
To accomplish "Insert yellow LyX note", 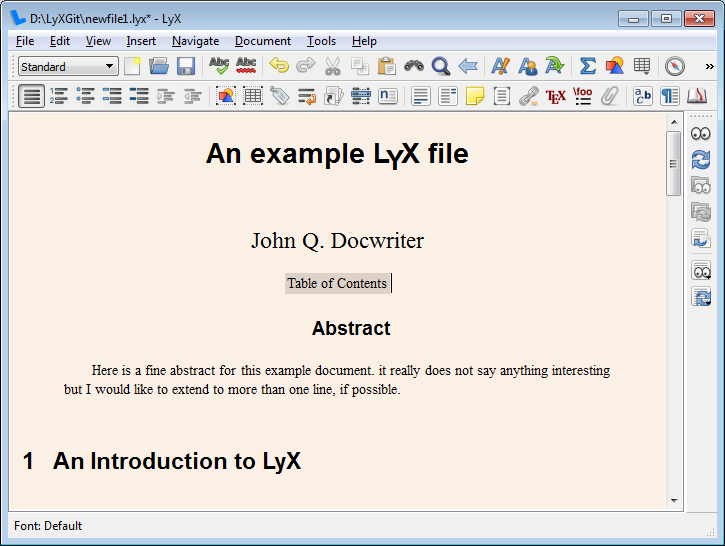I will coord(475,96).
